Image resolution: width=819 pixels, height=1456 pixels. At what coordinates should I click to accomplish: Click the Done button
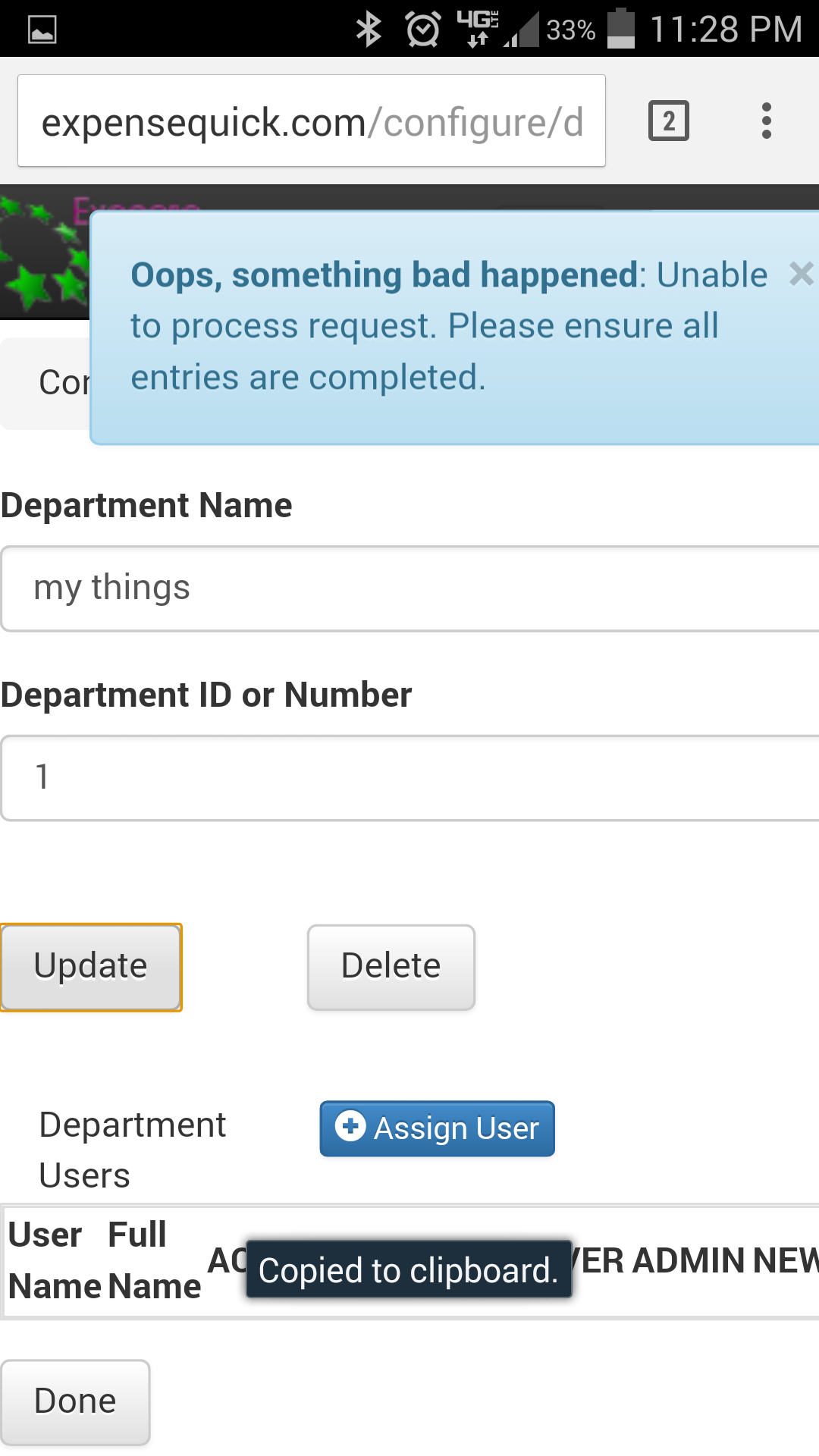(75, 1401)
